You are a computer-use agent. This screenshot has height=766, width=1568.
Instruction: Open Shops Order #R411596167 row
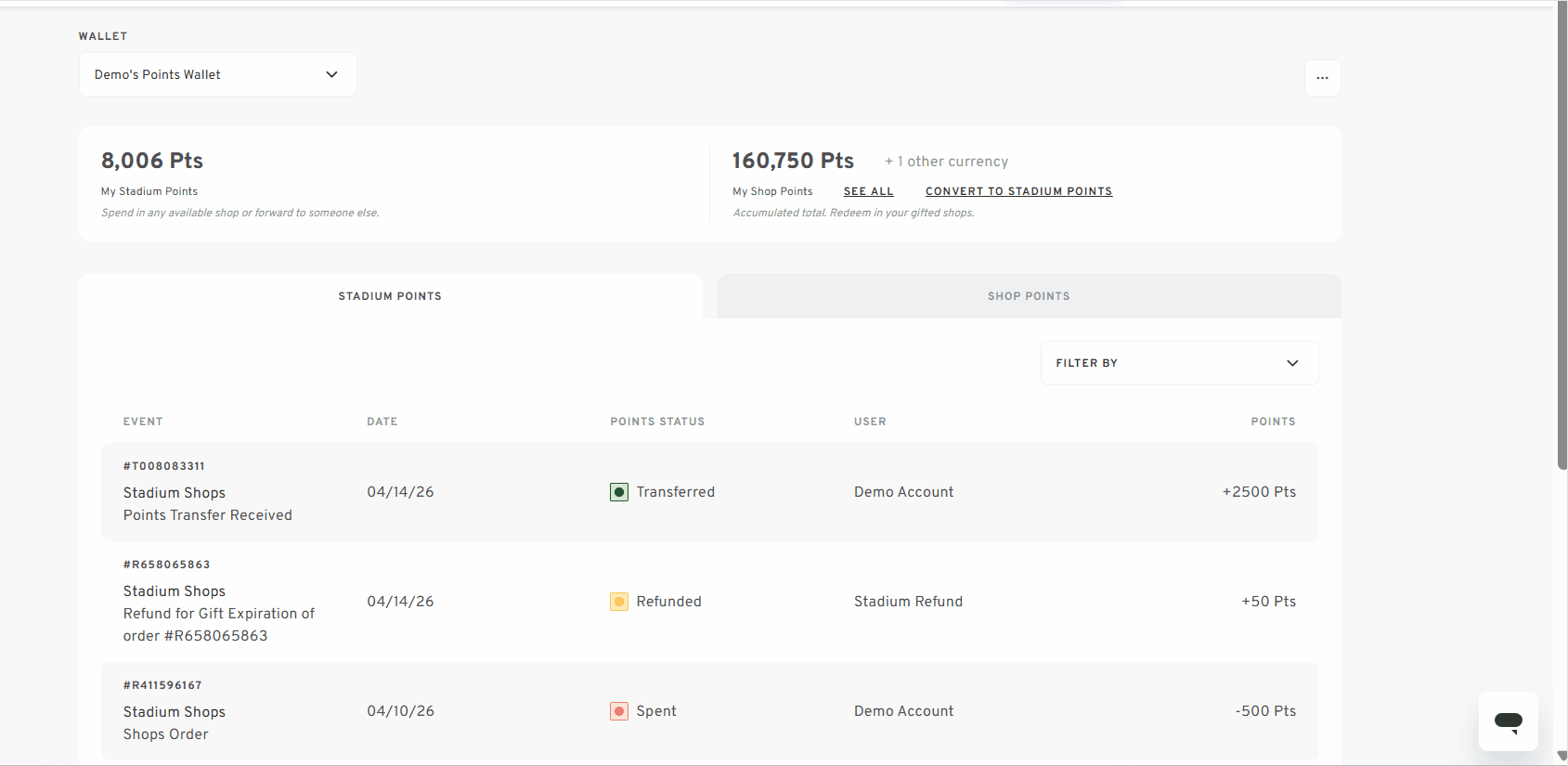pyautogui.click(x=710, y=711)
